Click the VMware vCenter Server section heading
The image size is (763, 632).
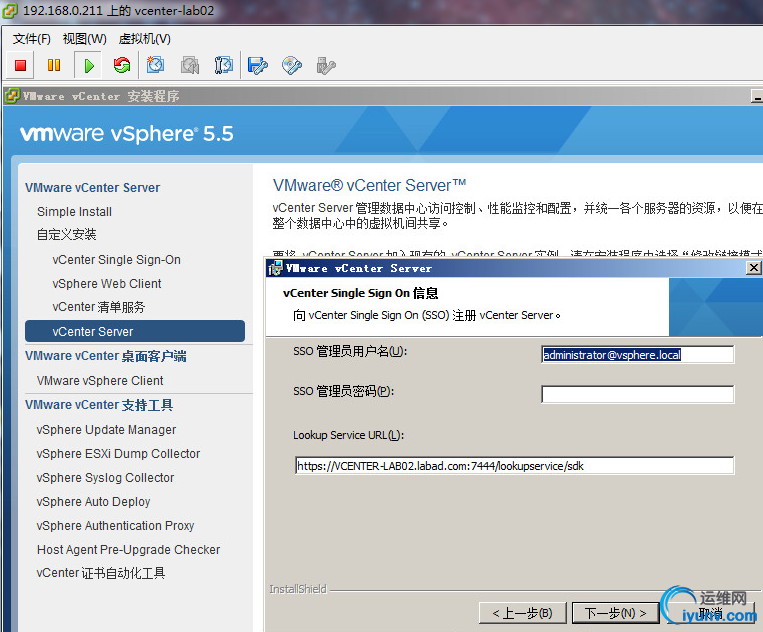92,188
